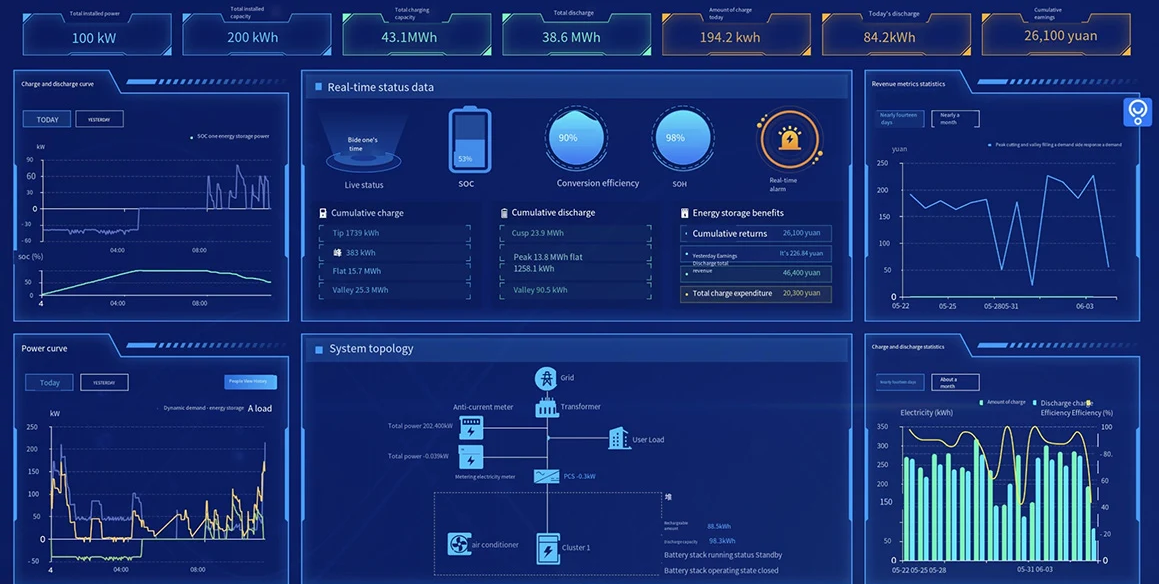Viewport: 1159px width, 586px height.
Task: Click Battery stack operating state closed
Action: 721,570
